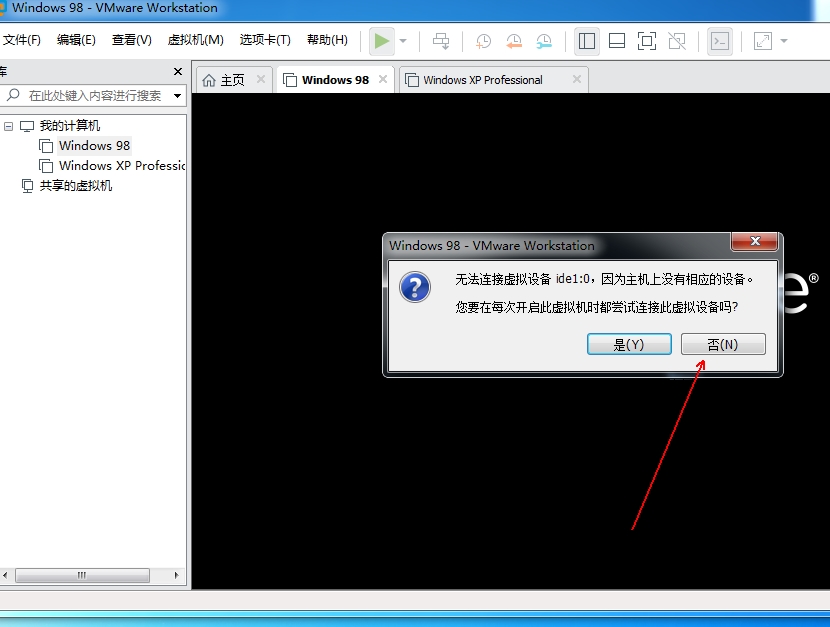
Task: Open the stretch display dropdown arrow
Action: (x=784, y=41)
